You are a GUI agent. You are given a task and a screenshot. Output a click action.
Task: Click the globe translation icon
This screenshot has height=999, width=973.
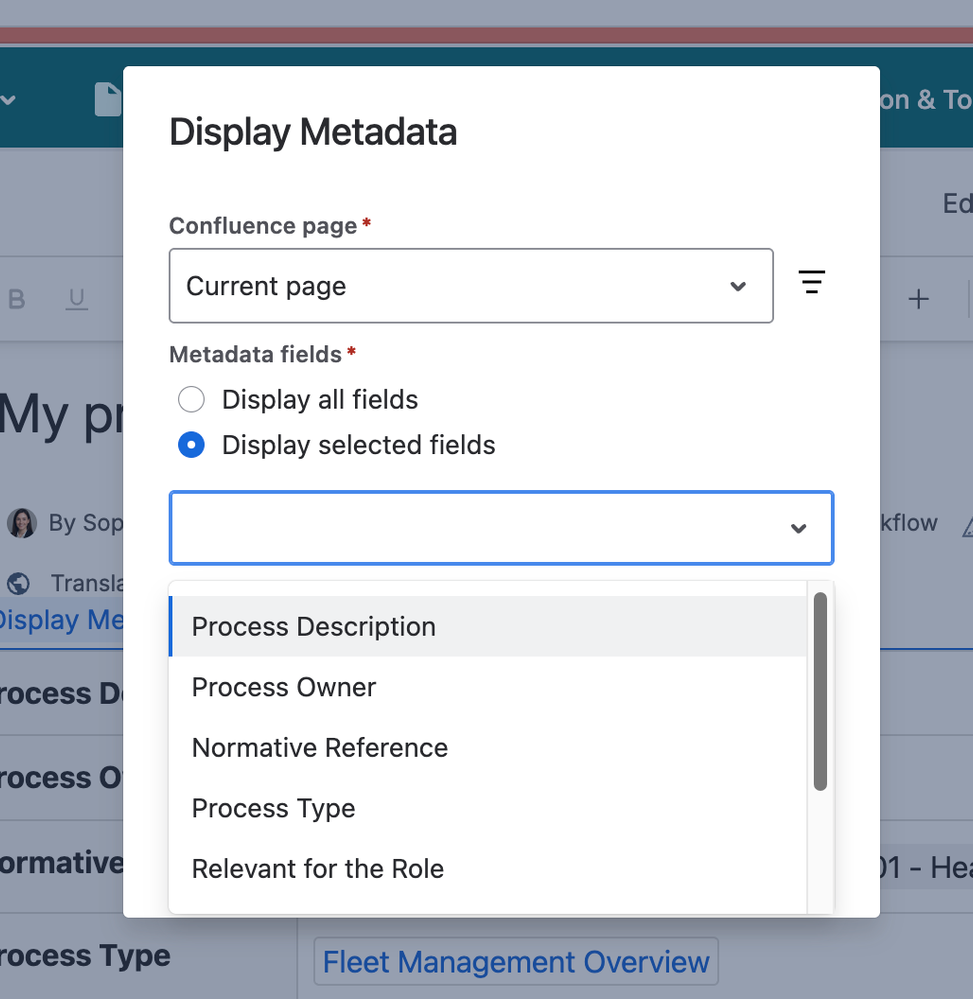(x=18, y=583)
